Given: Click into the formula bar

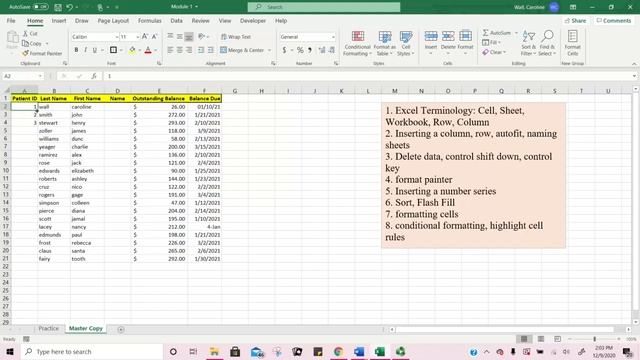Looking at the screenshot, I should click(368, 76).
